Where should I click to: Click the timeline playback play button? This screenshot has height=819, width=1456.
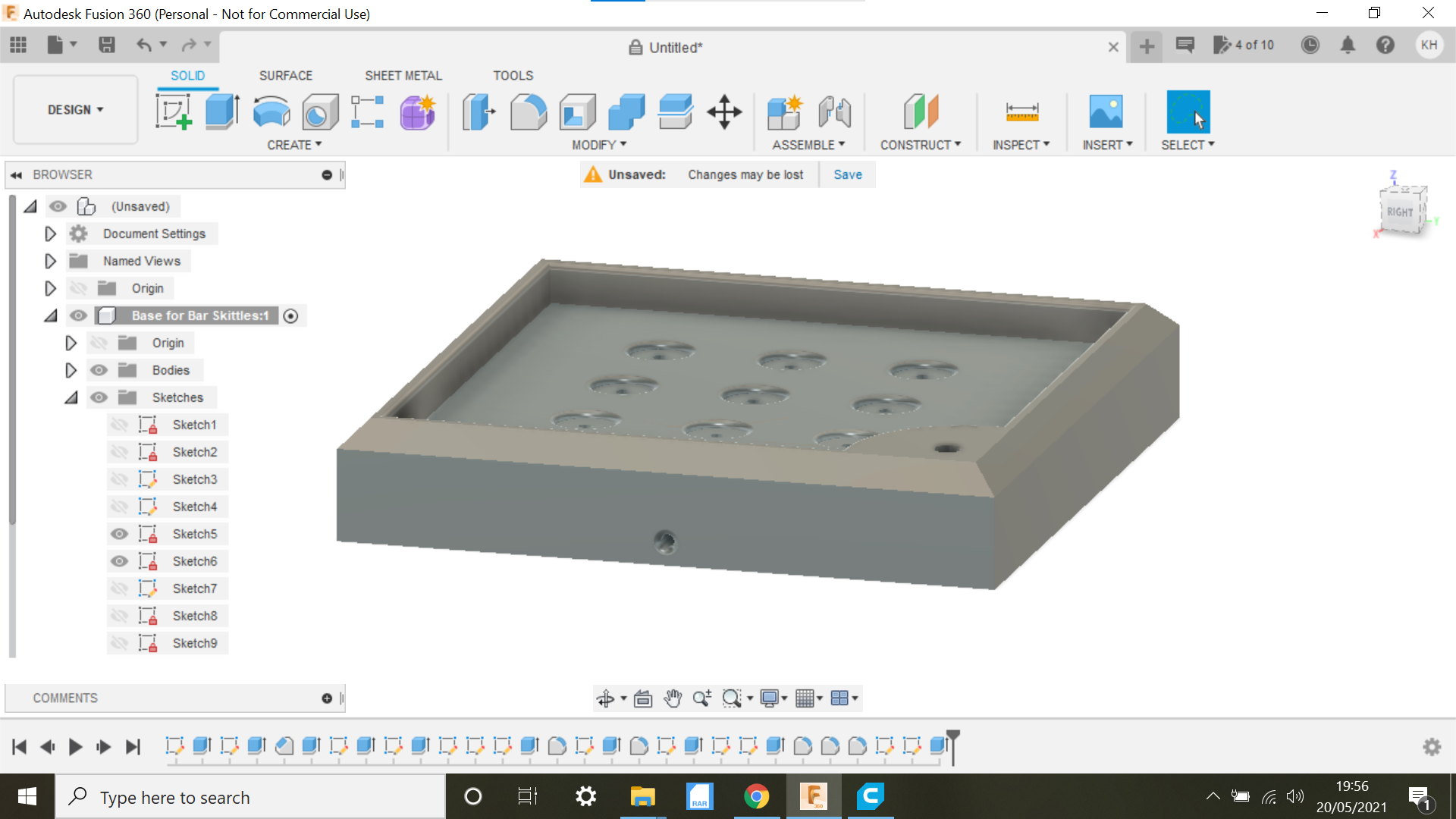(74, 745)
